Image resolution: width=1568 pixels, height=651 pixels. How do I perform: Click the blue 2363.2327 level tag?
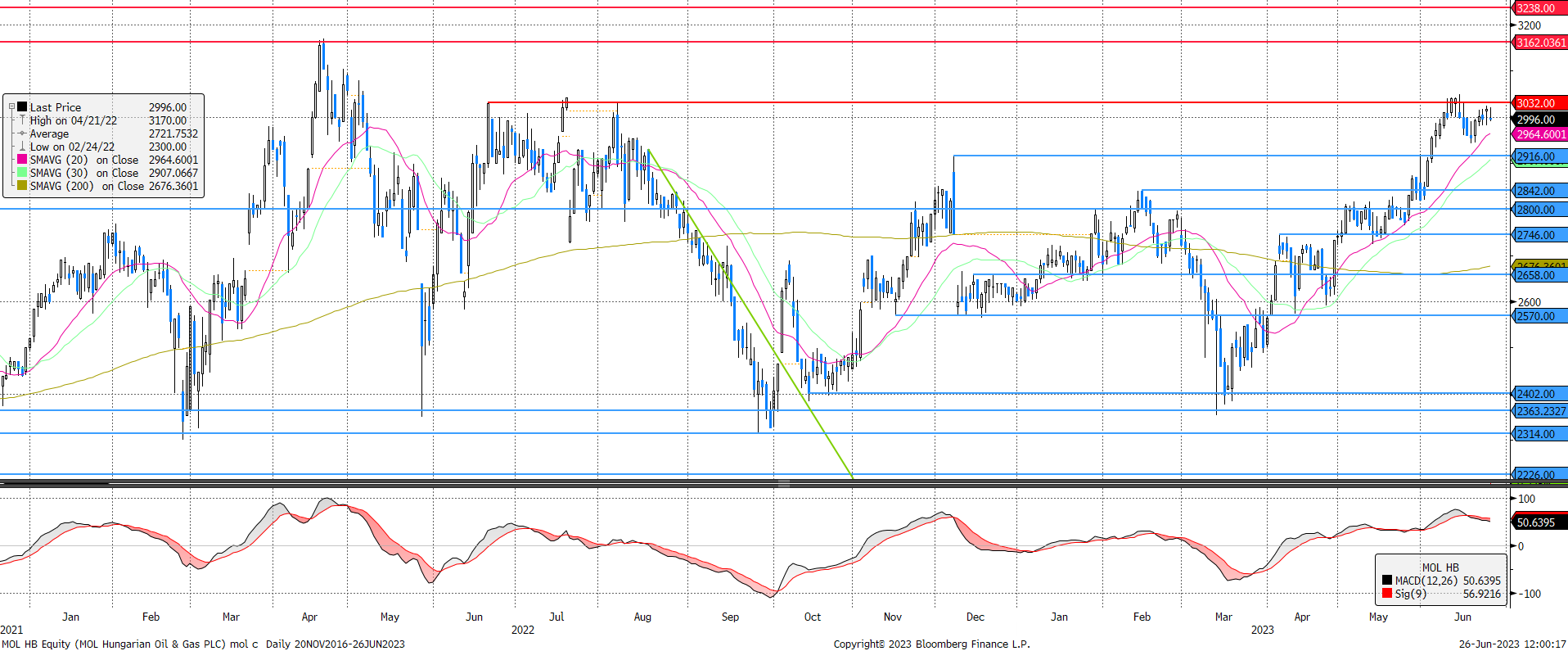tap(1539, 411)
